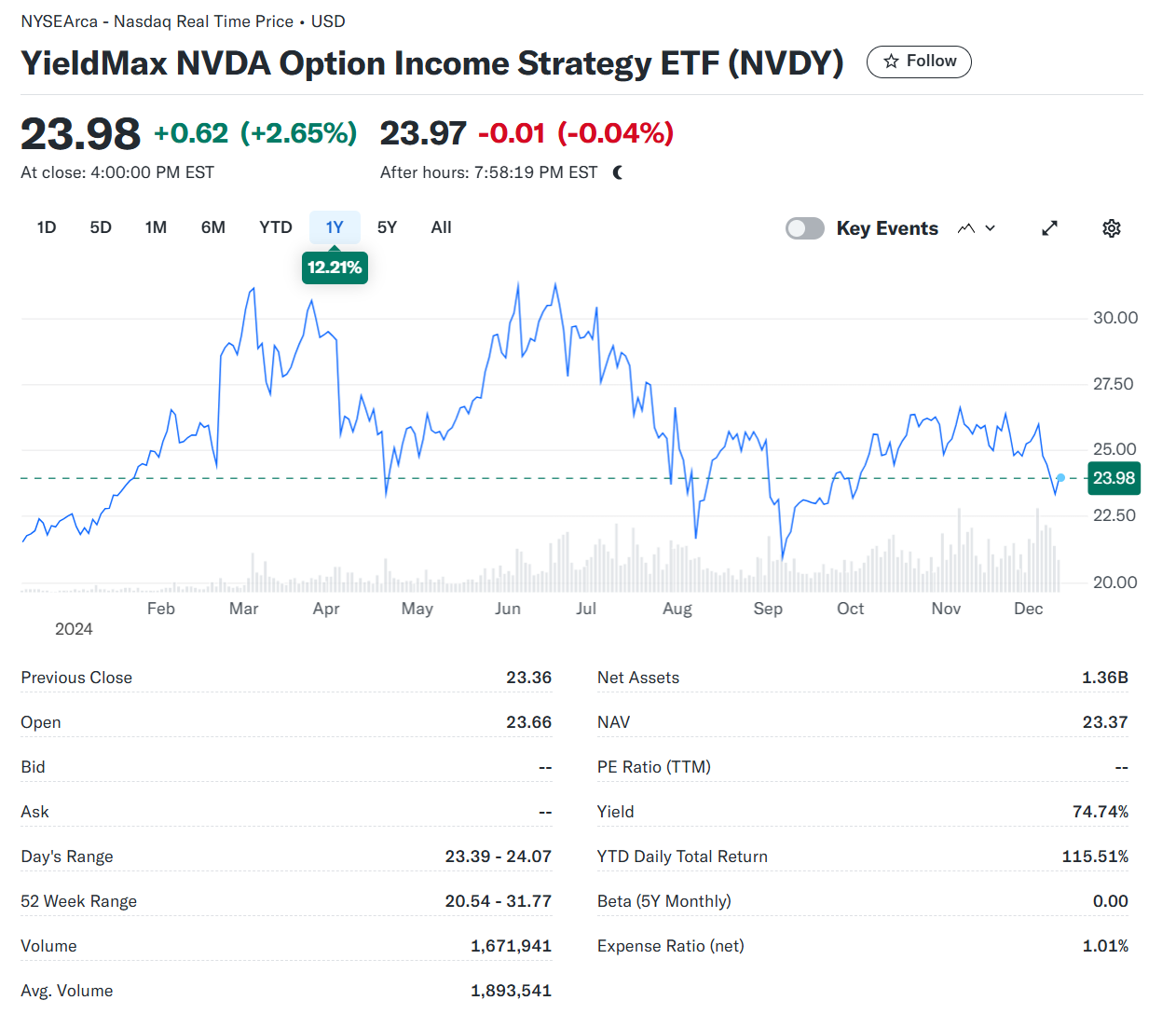Screen dimensions: 1176x1014
Task: Click NAV value 23.37
Action: (1105, 722)
